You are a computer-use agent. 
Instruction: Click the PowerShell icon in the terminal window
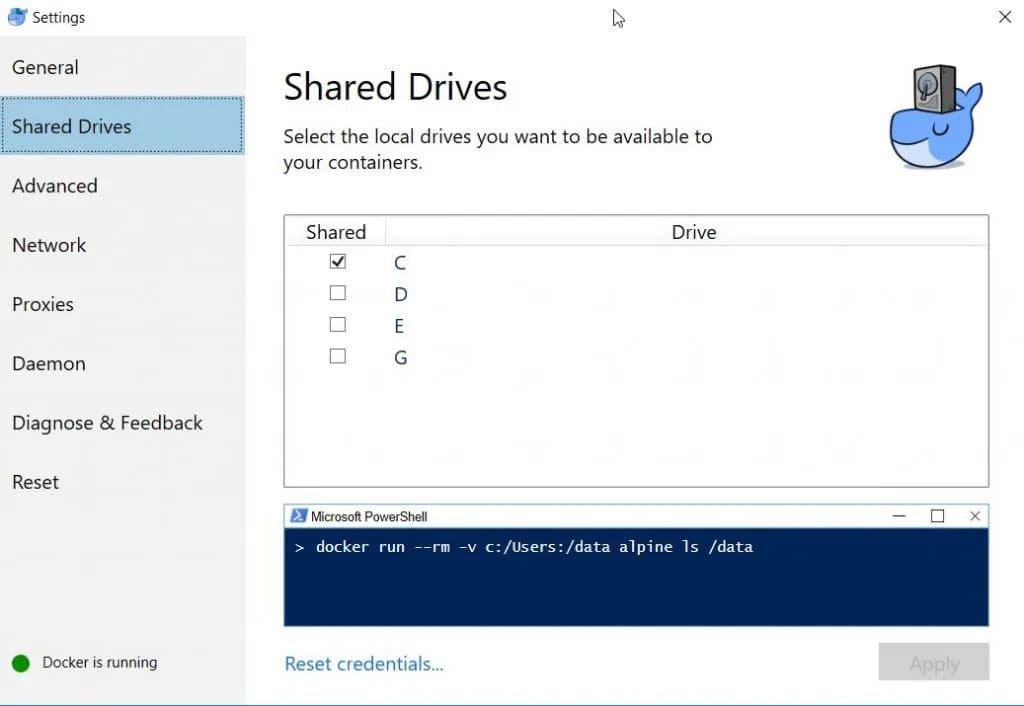click(x=300, y=516)
